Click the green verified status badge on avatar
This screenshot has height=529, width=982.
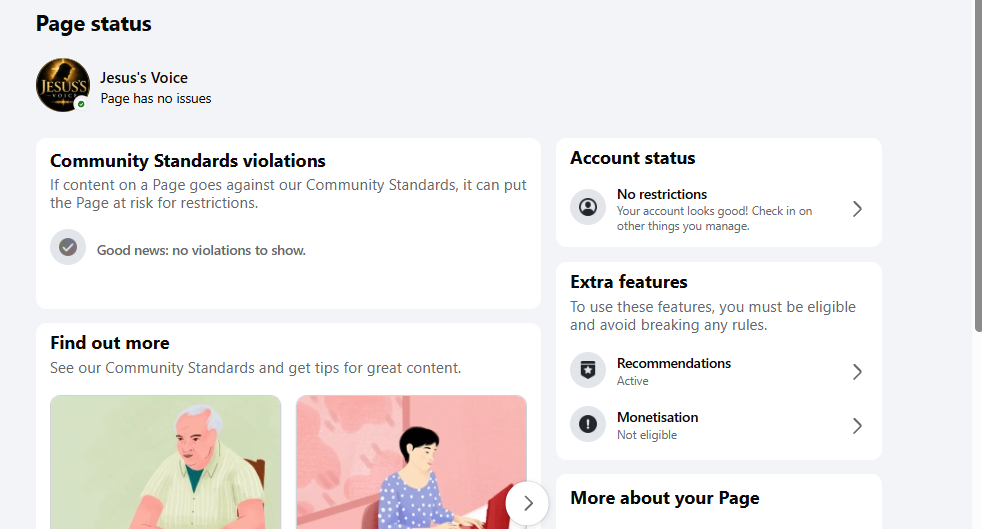click(x=81, y=104)
